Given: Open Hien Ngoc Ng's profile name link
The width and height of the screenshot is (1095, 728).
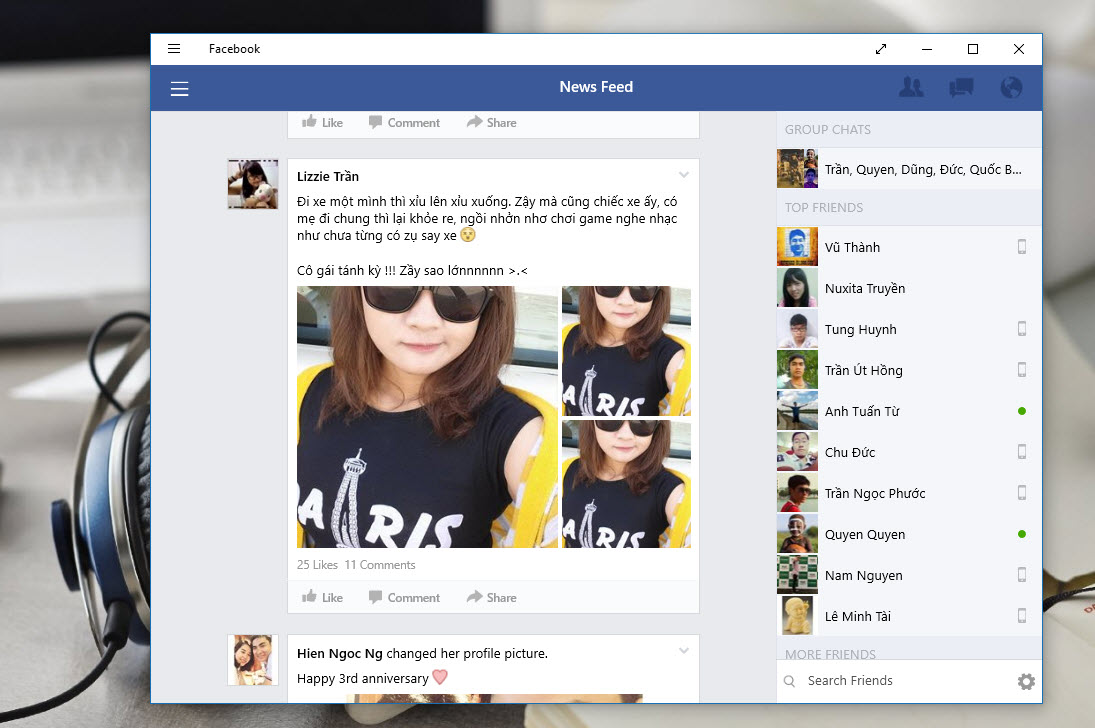Looking at the screenshot, I should pos(340,654).
